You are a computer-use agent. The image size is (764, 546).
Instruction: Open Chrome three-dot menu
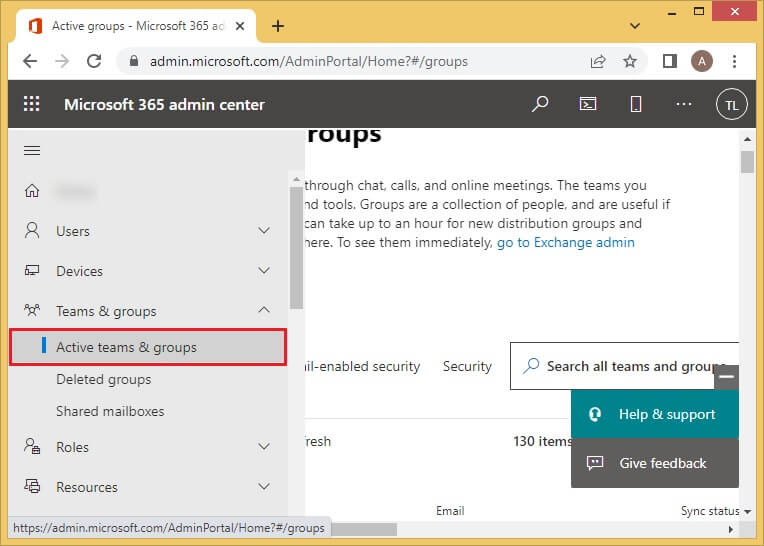click(734, 61)
